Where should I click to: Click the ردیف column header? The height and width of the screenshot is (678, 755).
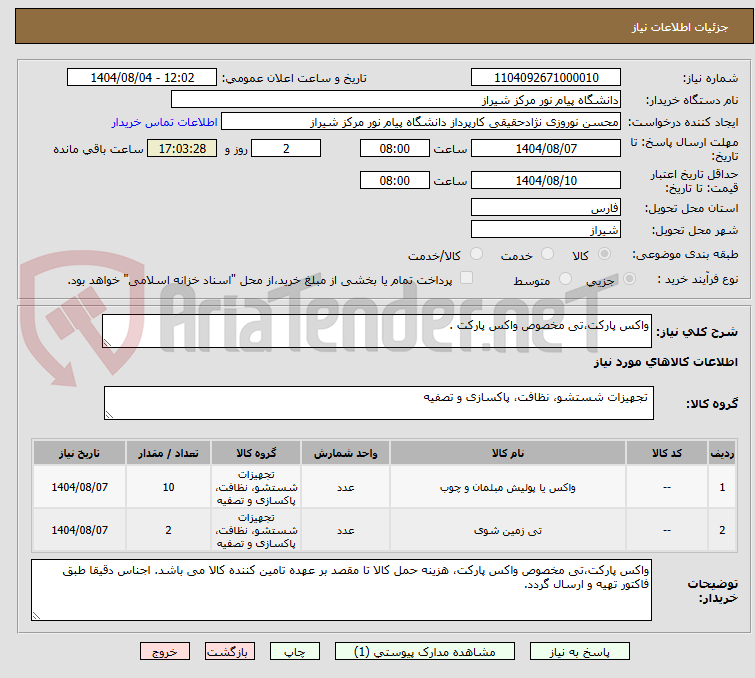[x=722, y=453]
